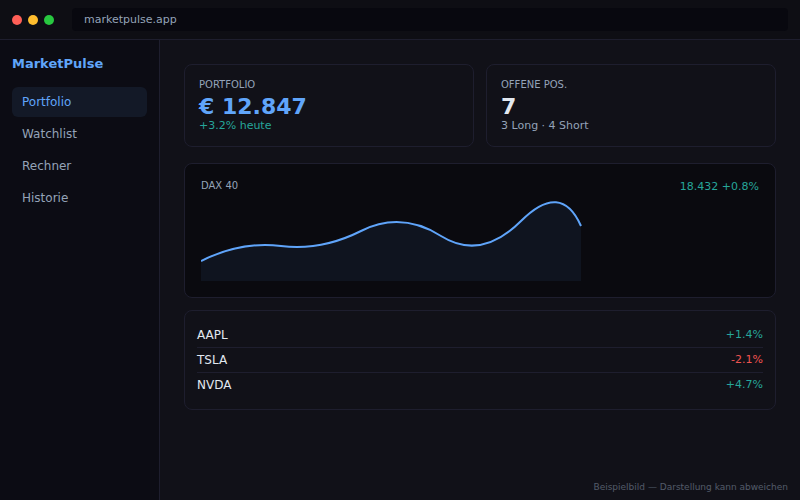The height and width of the screenshot is (500, 800).
Task: Click the -2.1% change for TSLA
Action: [x=746, y=360]
